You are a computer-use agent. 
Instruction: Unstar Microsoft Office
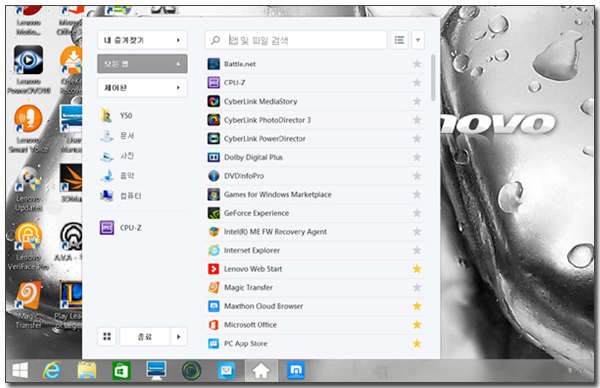(x=417, y=325)
